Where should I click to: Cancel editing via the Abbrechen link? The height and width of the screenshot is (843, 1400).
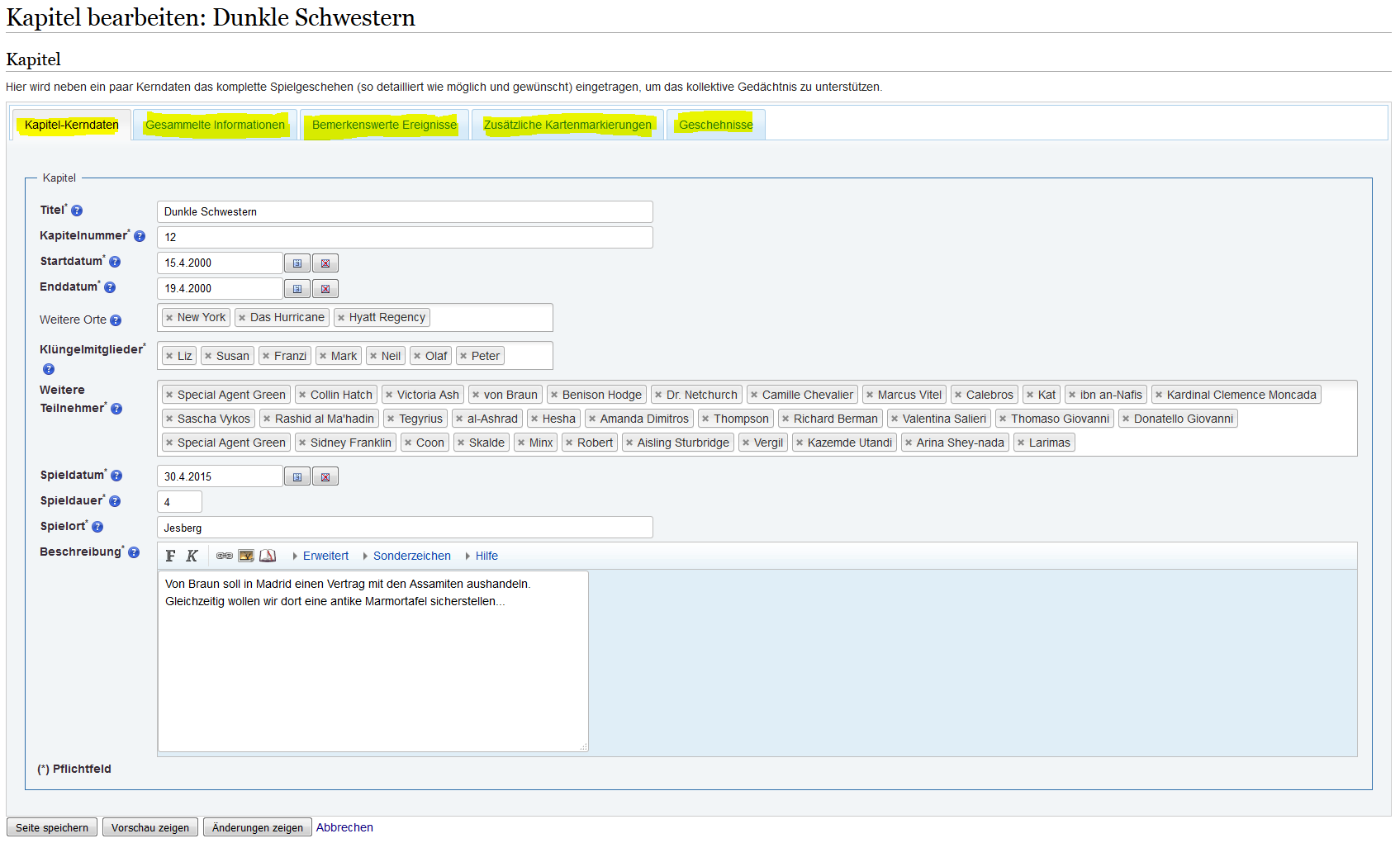344,827
